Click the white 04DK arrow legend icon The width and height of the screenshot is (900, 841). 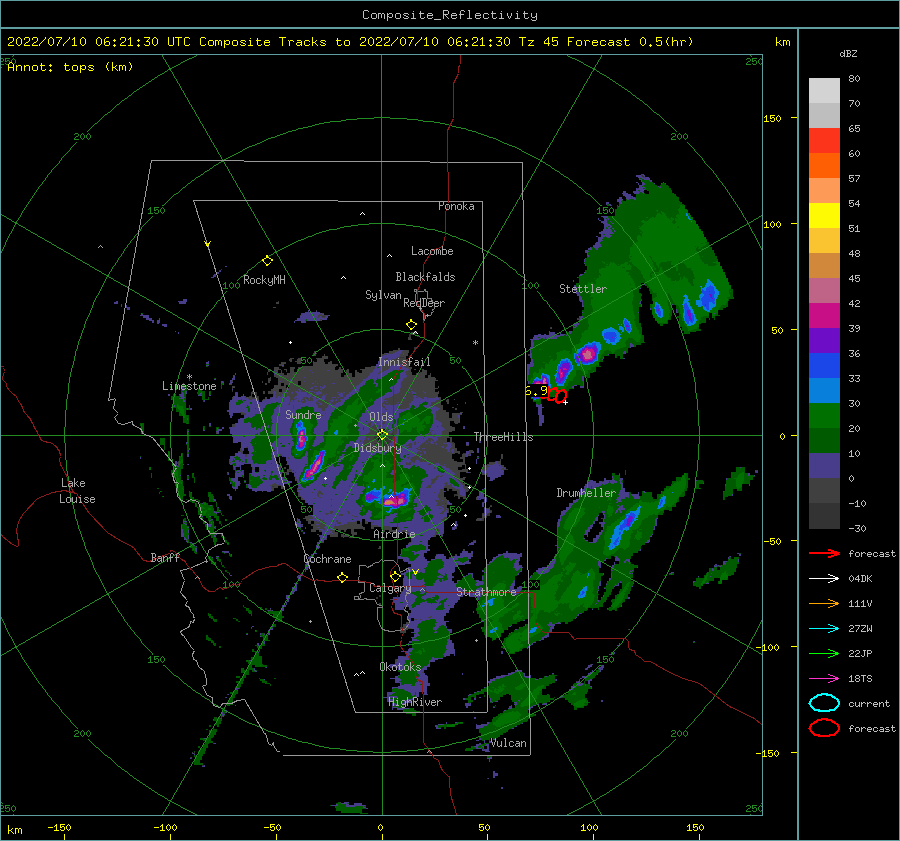click(x=824, y=579)
